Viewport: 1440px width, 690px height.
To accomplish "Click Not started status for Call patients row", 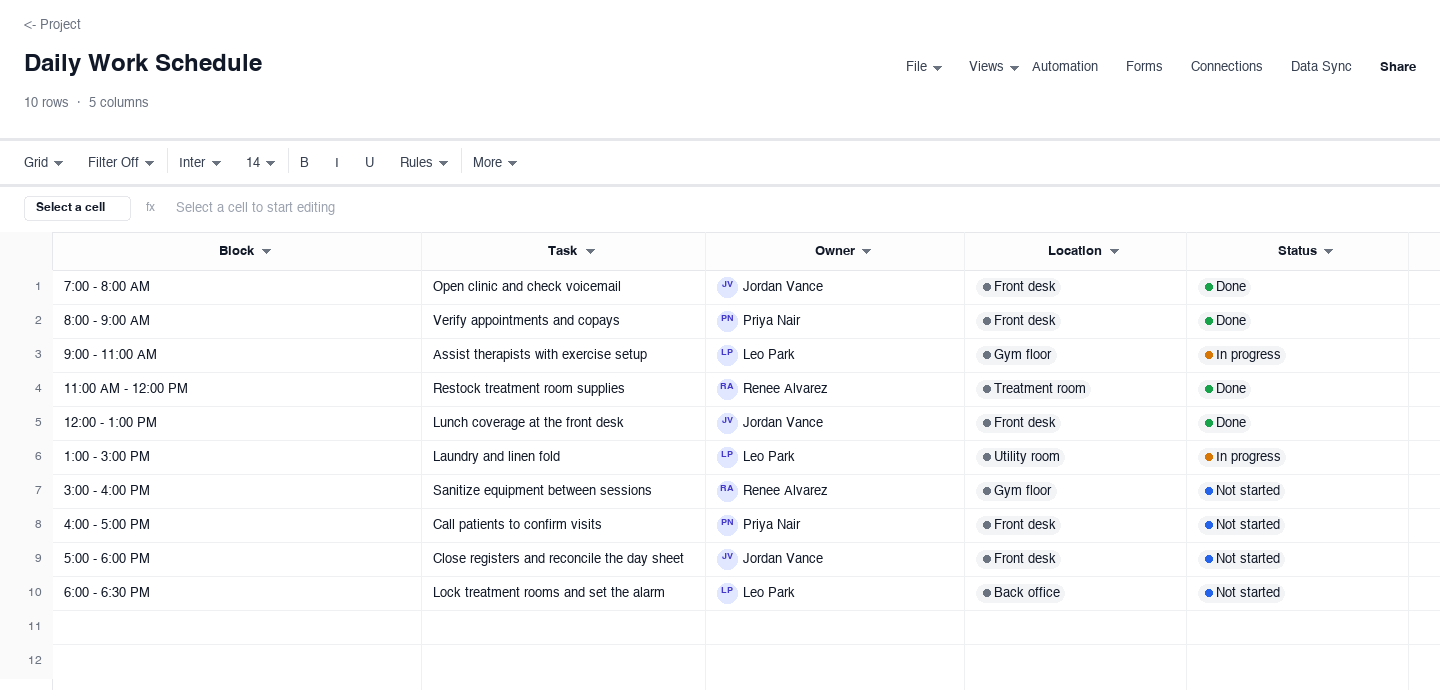I will (x=1242, y=525).
